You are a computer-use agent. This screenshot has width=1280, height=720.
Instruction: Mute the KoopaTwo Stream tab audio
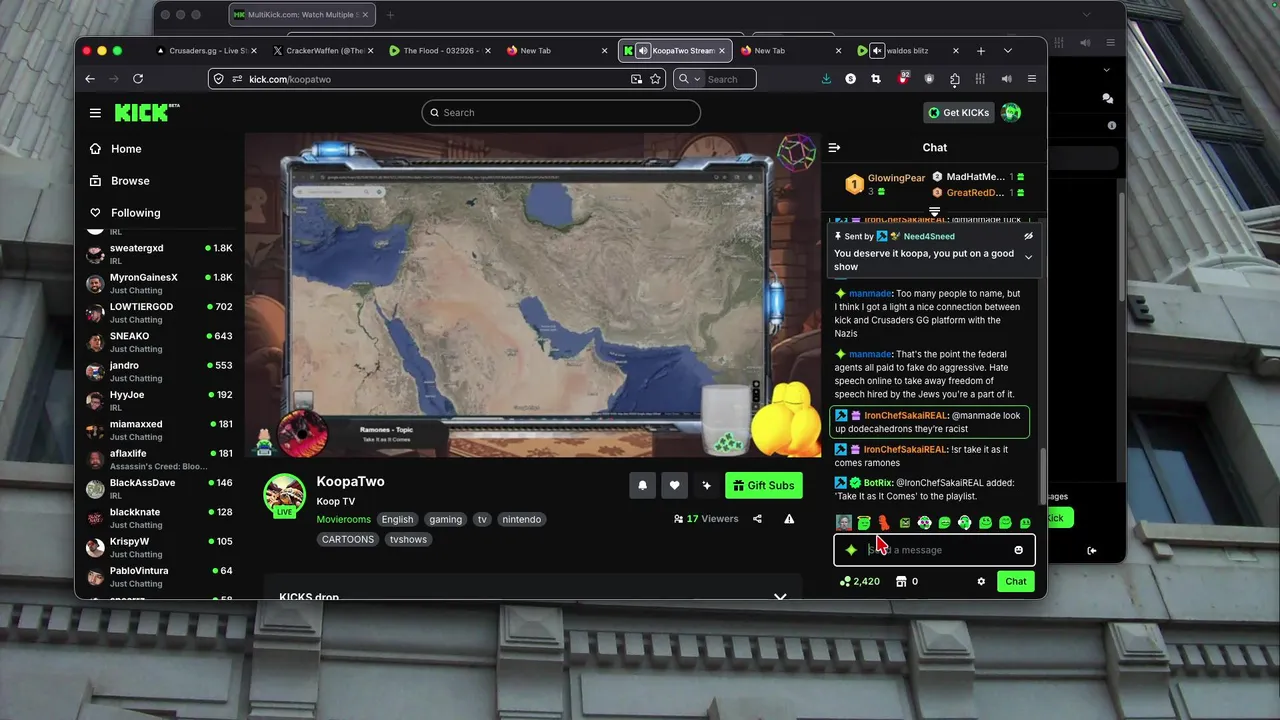[x=643, y=51]
